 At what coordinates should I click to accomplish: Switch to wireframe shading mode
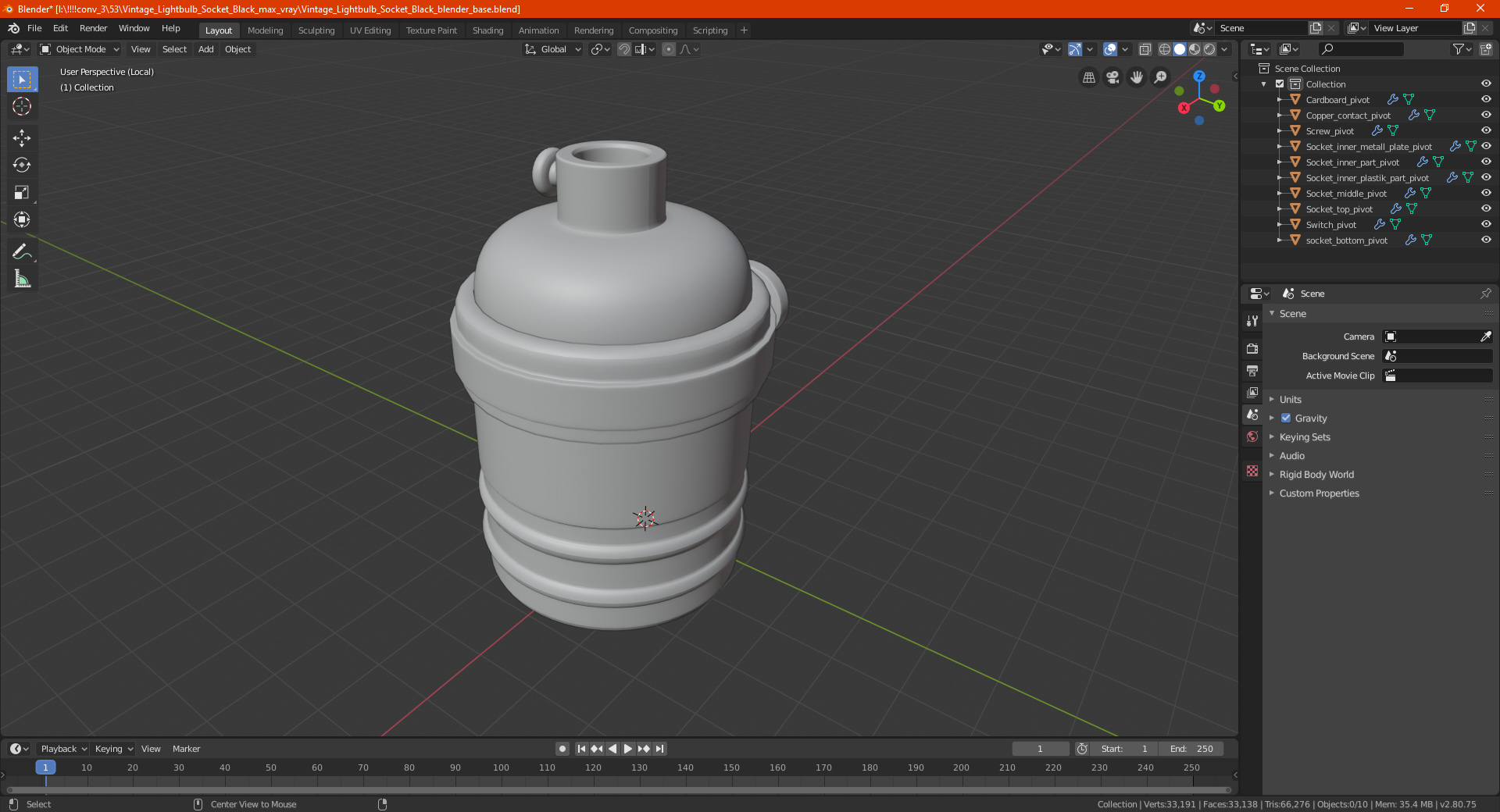pyautogui.click(x=1164, y=49)
